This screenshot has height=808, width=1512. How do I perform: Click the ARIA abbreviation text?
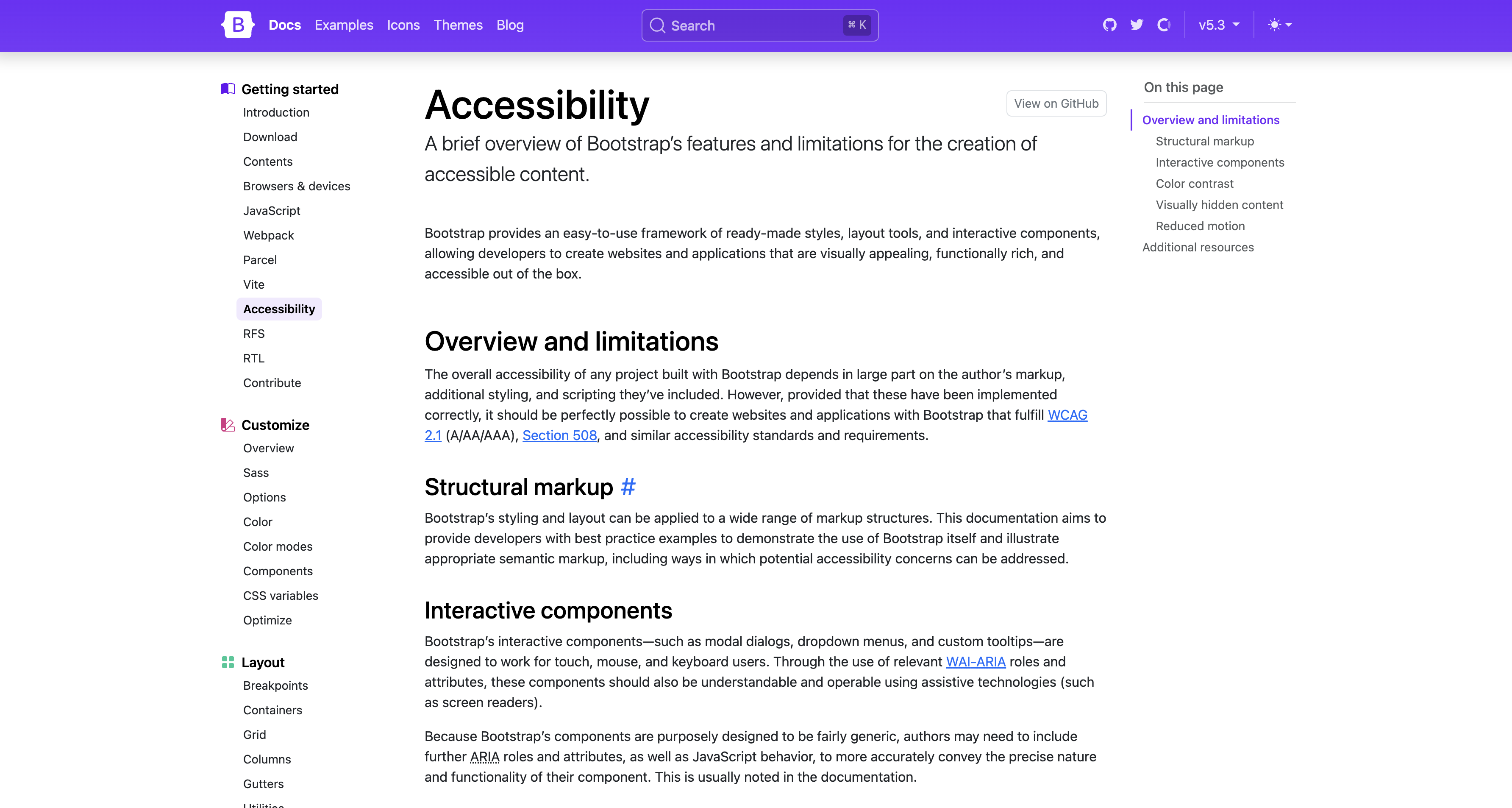(484, 757)
